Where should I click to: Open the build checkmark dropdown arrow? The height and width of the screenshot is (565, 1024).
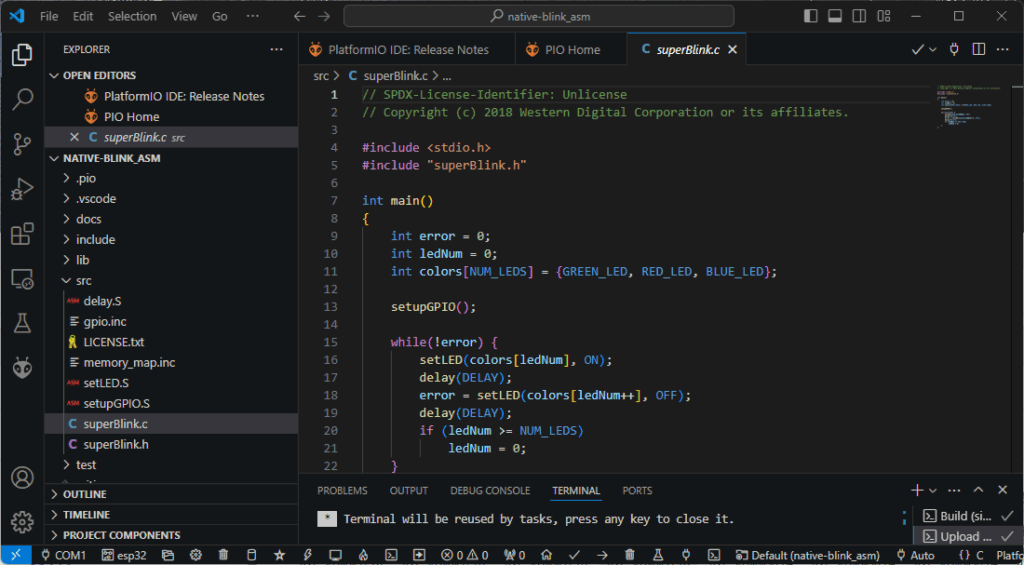[933, 49]
